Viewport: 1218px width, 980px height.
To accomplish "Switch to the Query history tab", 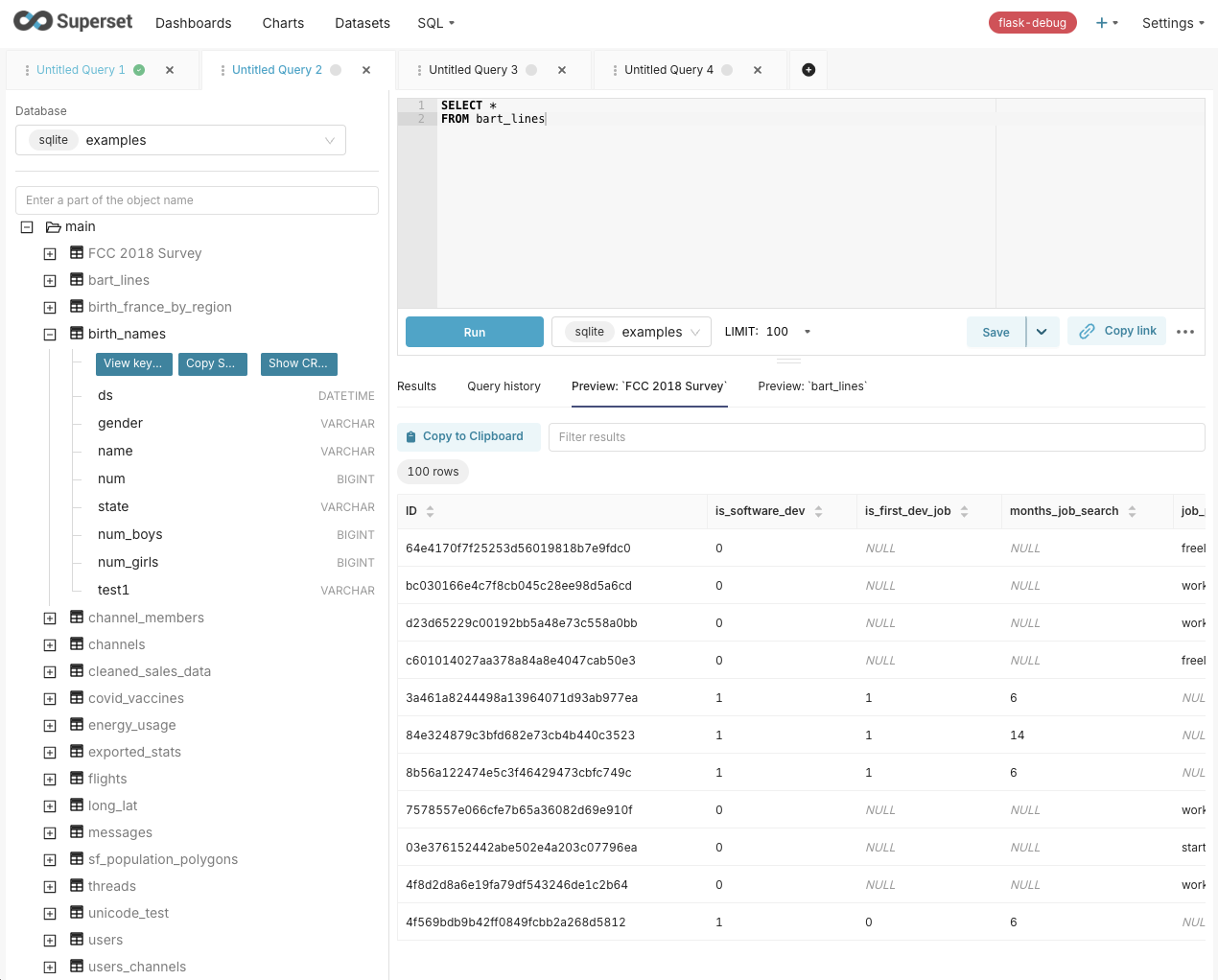I will click(504, 386).
